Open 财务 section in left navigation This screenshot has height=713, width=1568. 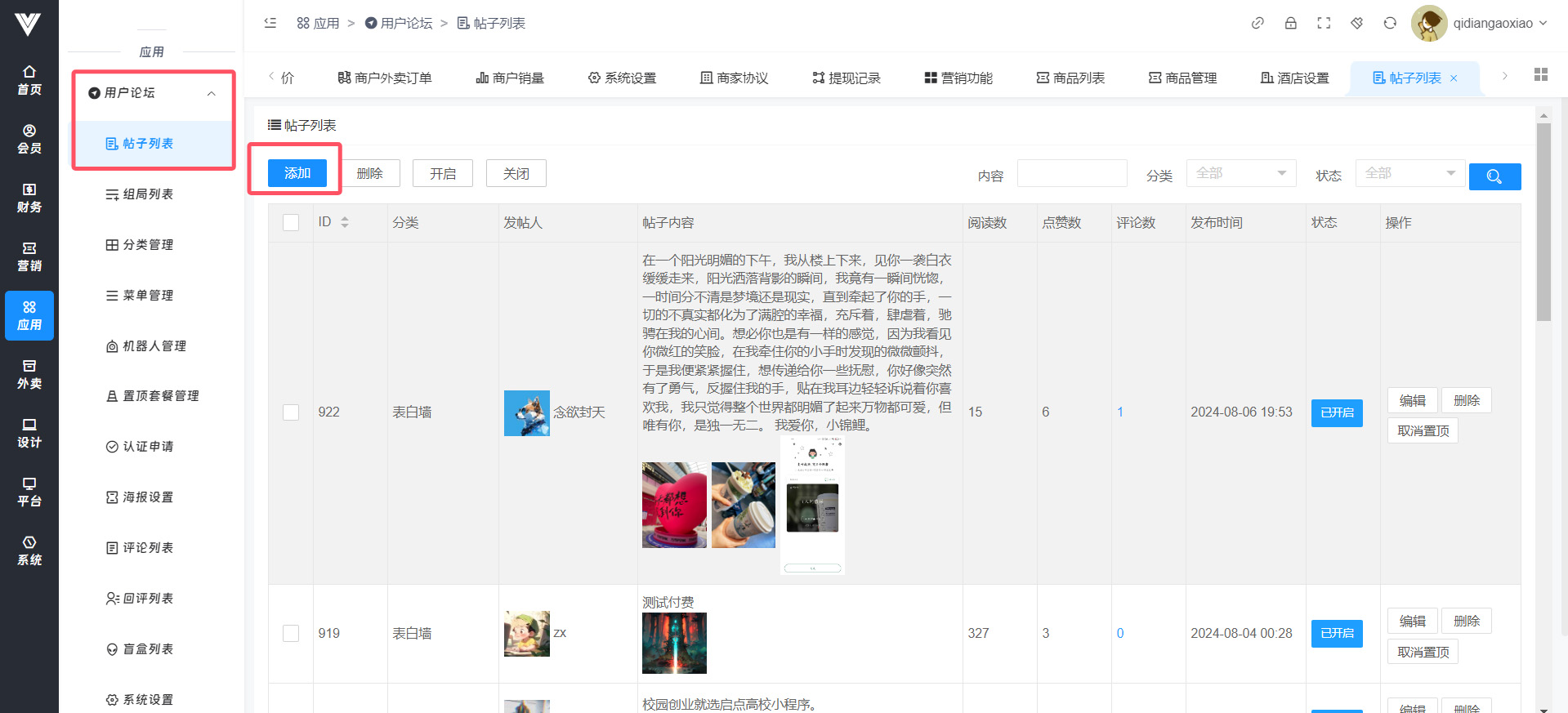tap(29, 198)
